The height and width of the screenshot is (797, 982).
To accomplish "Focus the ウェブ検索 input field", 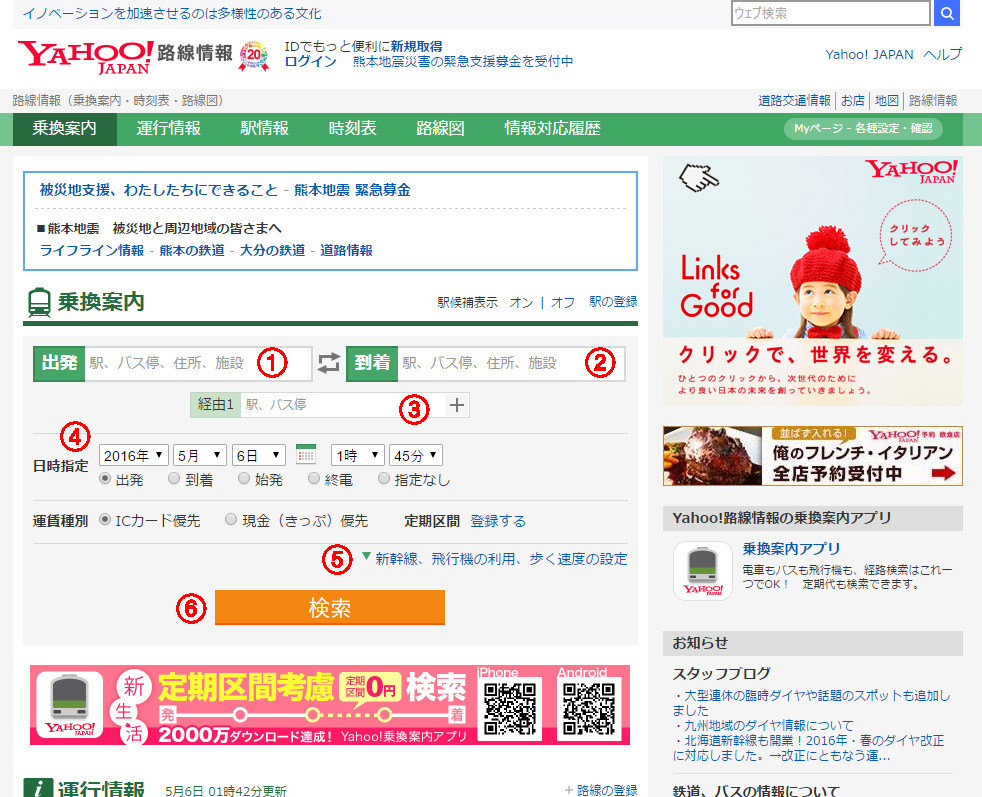I will tap(830, 13).
